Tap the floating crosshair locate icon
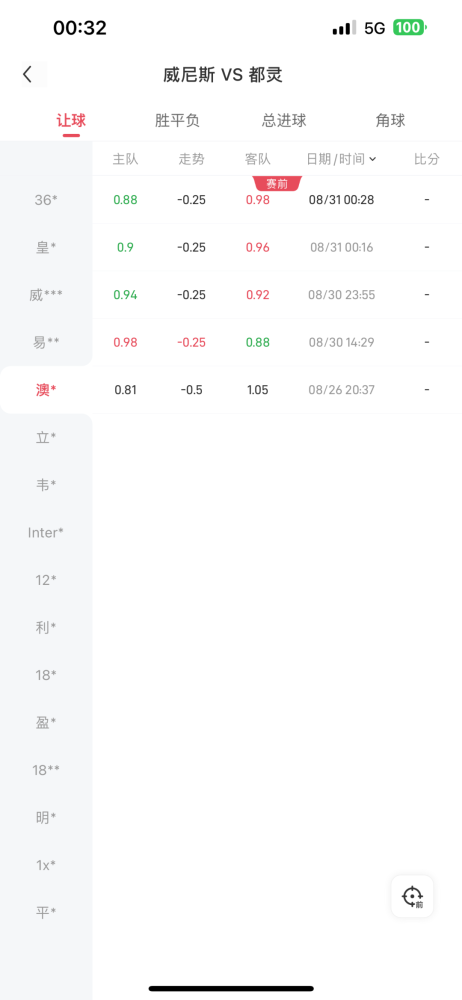Viewport: 462px width, 1000px height. point(412,896)
